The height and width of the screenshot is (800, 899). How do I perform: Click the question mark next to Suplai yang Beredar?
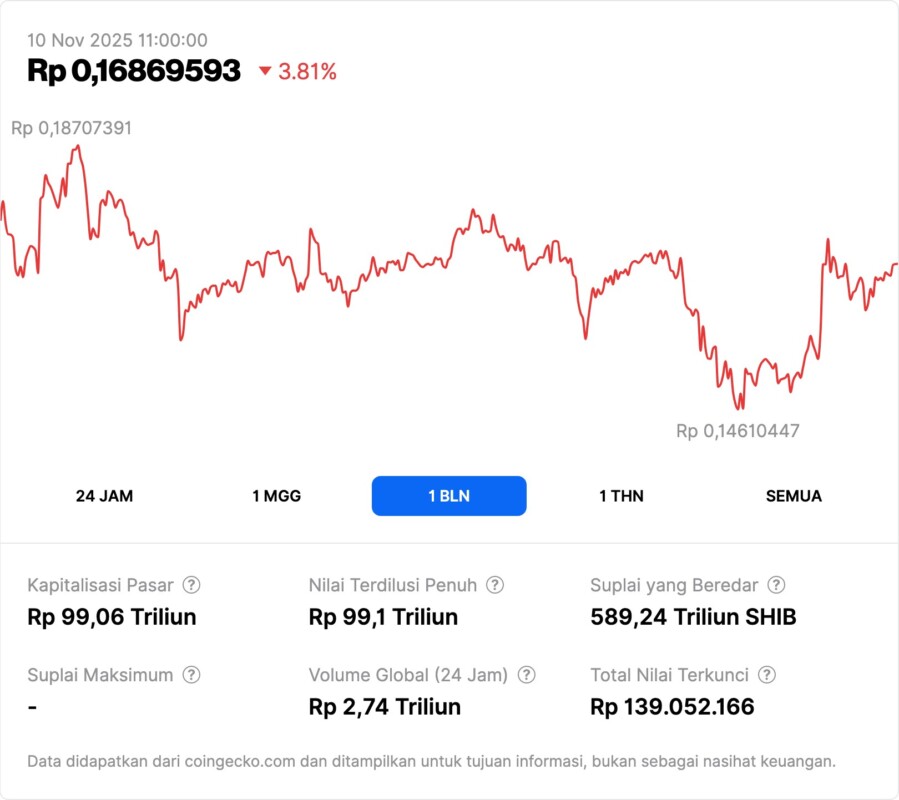(776, 585)
